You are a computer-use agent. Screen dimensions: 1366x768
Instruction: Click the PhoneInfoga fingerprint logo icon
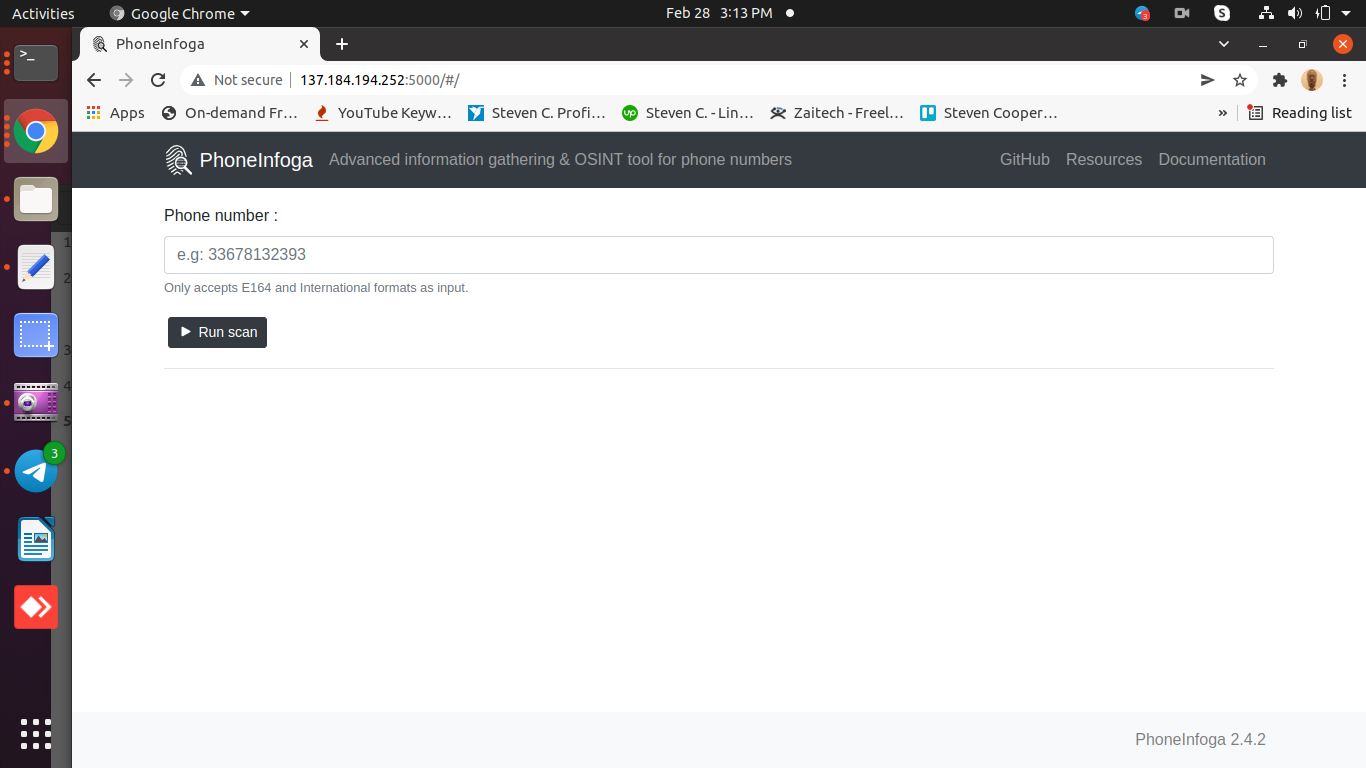[178, 160]
